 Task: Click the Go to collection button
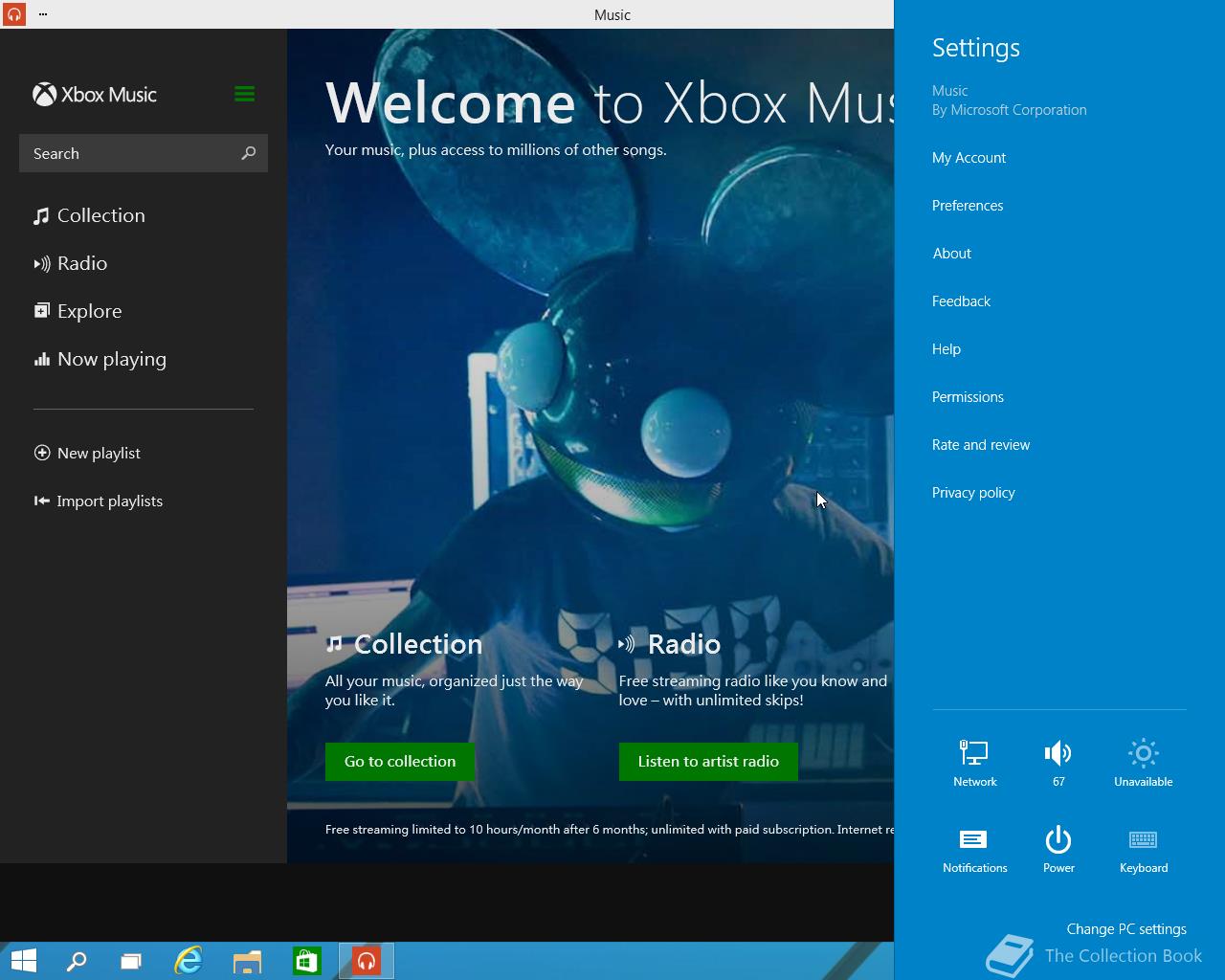400,762
